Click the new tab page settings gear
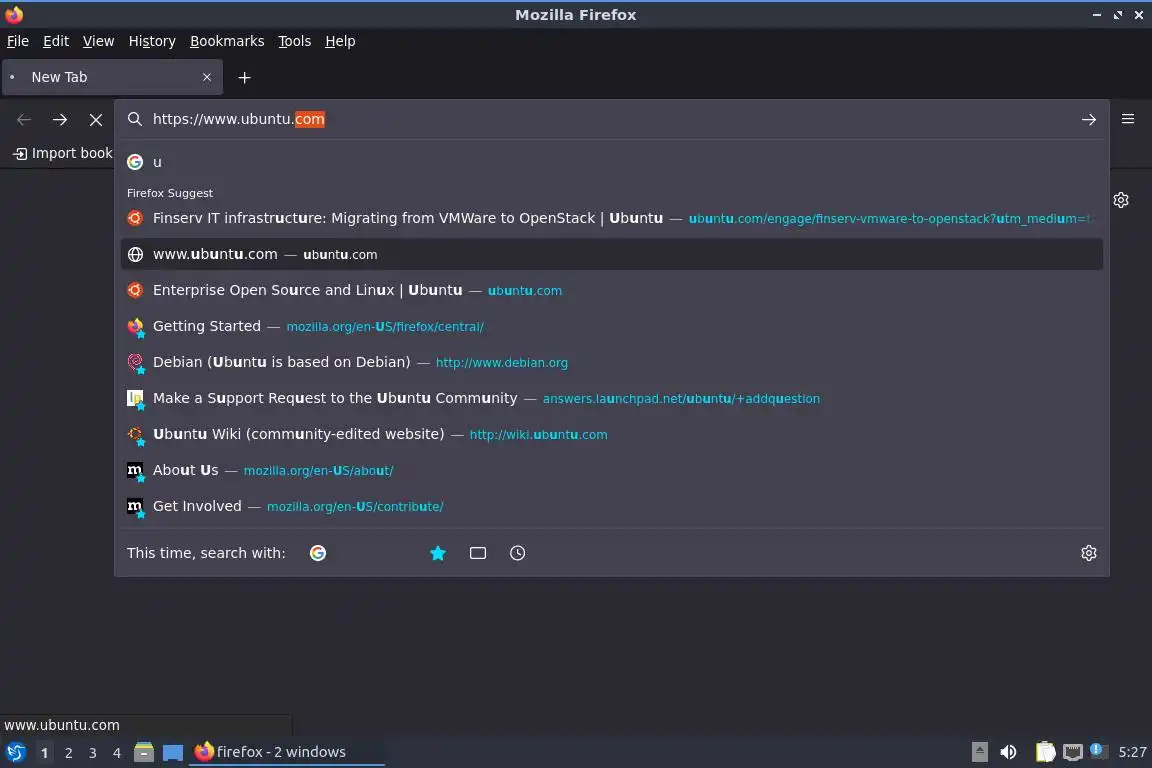Image resolution: width=1152 pixels, height=768 pixels. point(1120,200)
